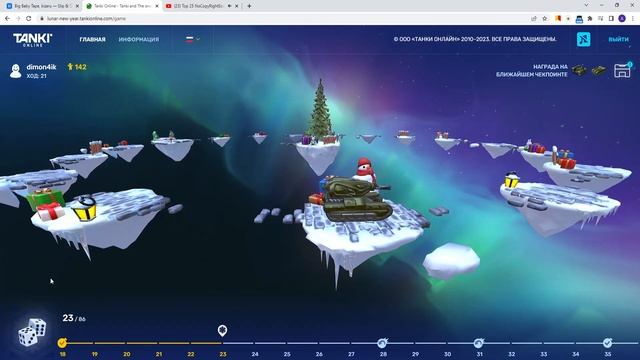Screen dimensions: 640x360
Task: Select the Tanki Online browser tab
Action: coord(122,6)
